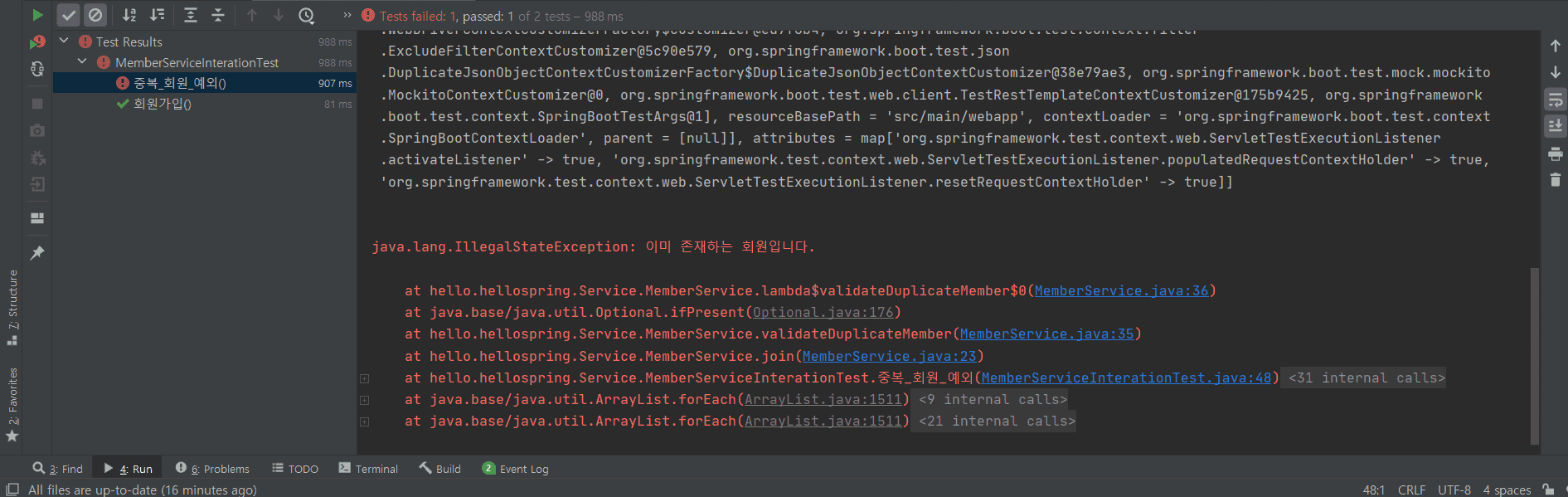Open the Terminal tool window tab
Screen dimensions: 1568x497
pos(368,469)
